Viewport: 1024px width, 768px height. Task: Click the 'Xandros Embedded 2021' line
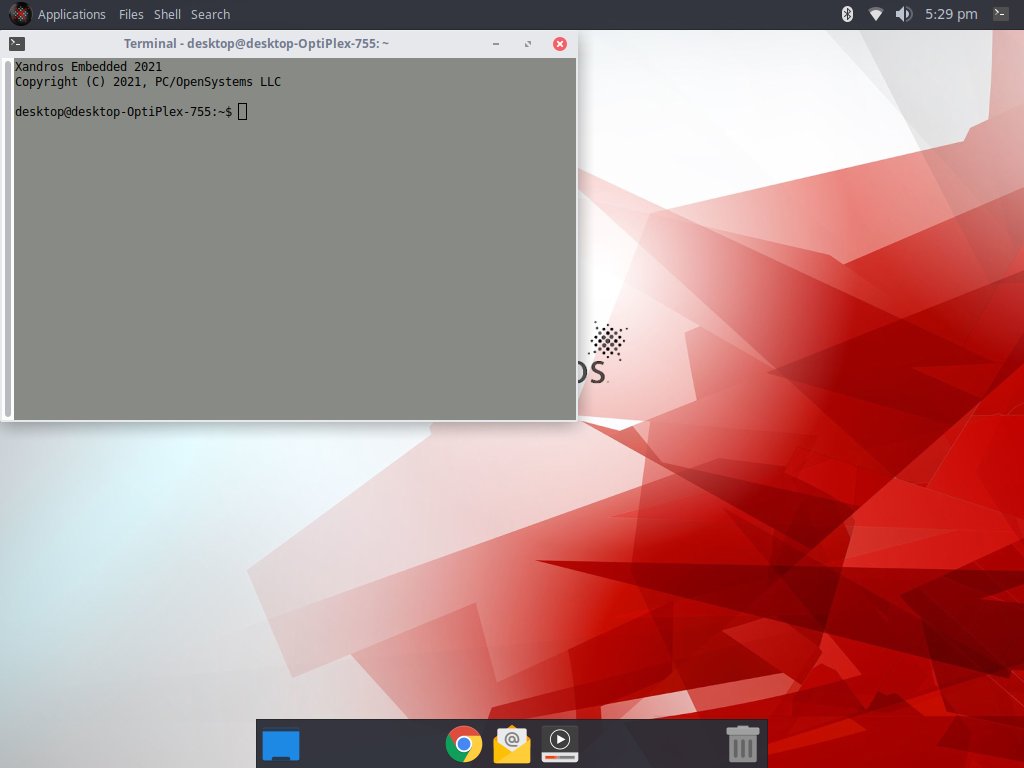[x=88, y=67]
